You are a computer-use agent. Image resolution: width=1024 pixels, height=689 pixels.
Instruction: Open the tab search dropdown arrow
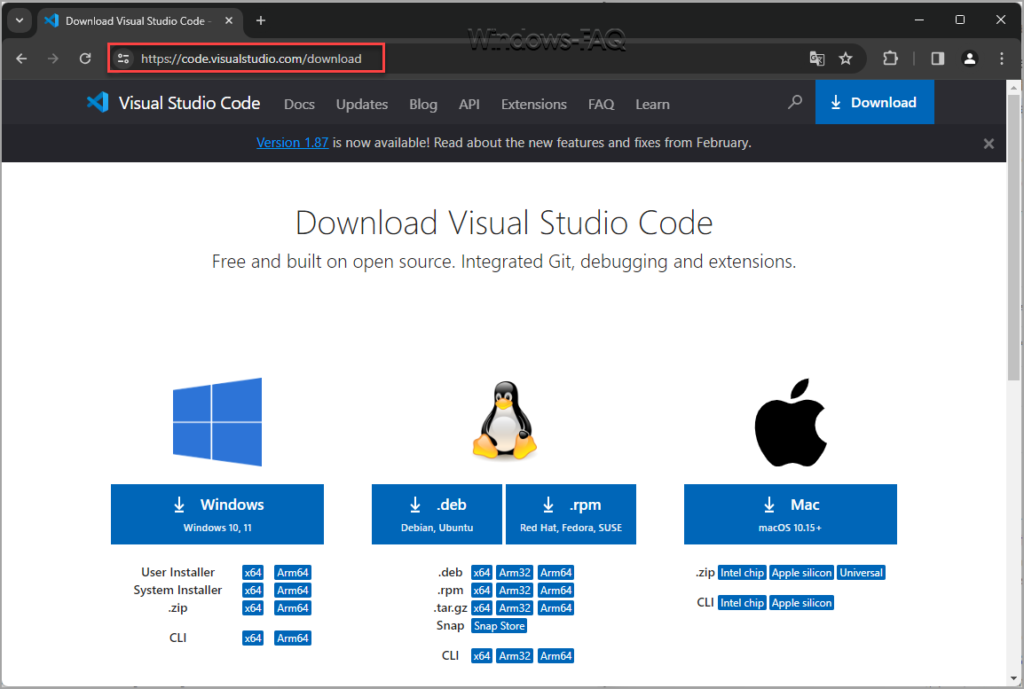[x=20, y=20]
